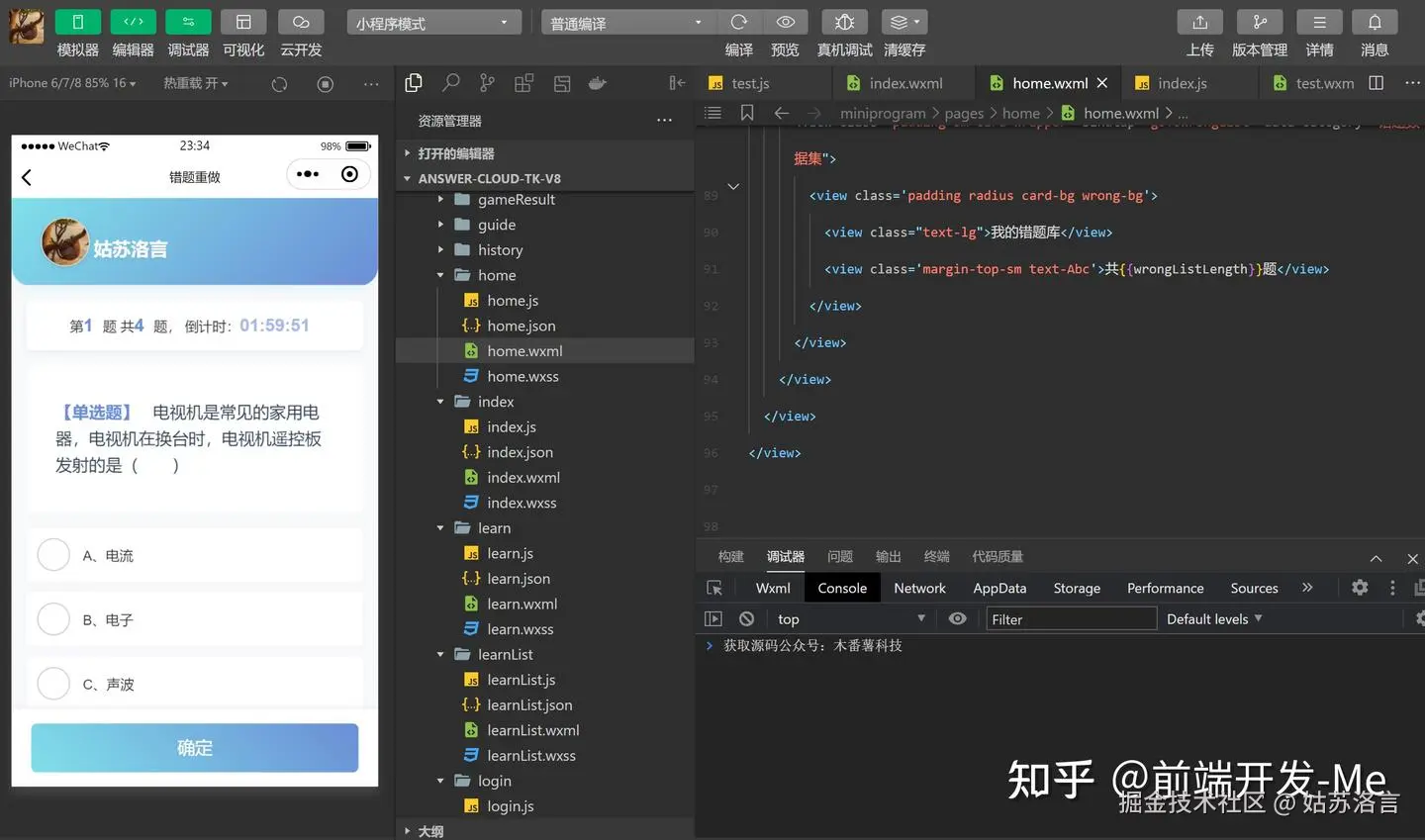1425x840 pixels.
Task: Select option B 电子 radio button
Action: click(x=53, y=619)
